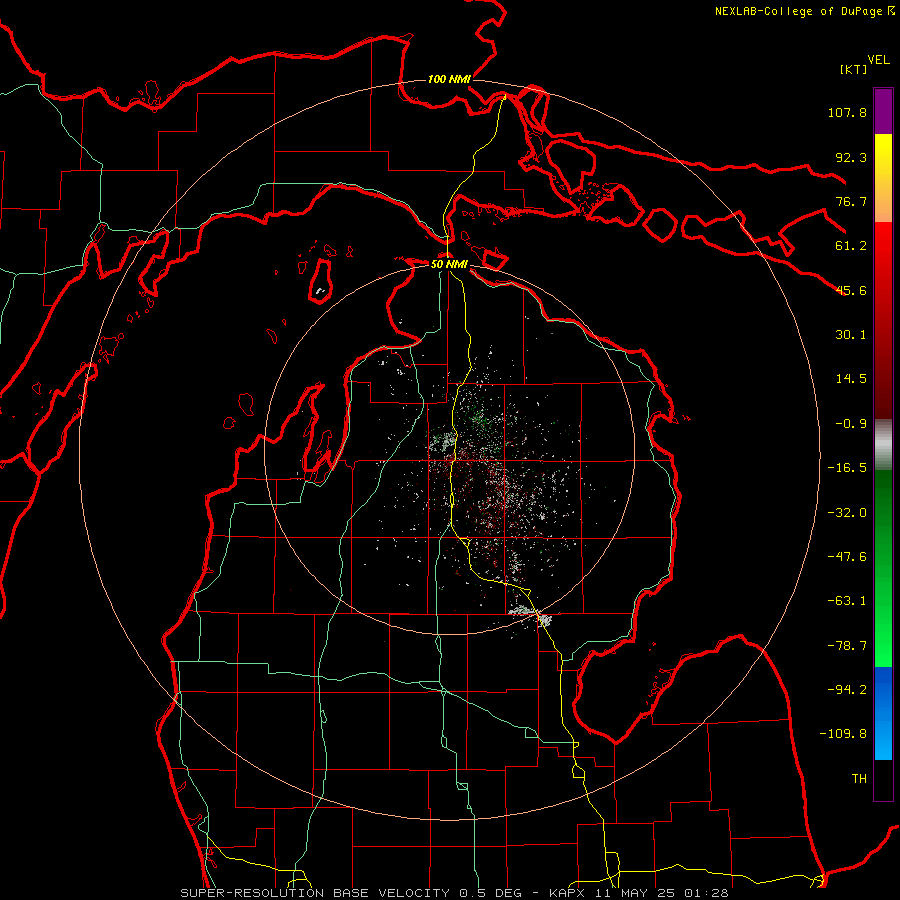Click the 107.8 legend value
The image size is (900, 900).
[847, 112]
